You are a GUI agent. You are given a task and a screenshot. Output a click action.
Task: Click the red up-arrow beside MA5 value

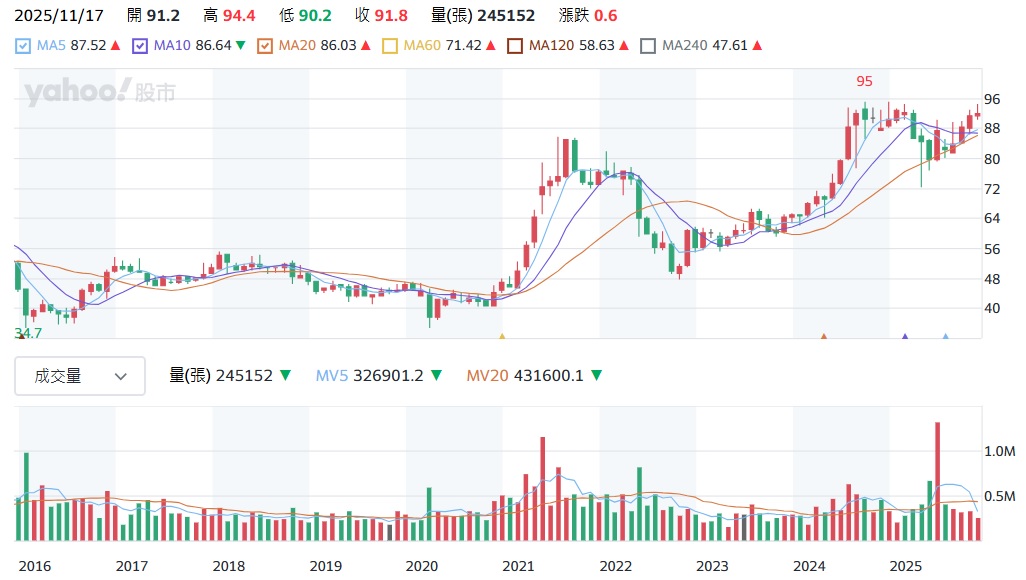click(x=115, y=45)
